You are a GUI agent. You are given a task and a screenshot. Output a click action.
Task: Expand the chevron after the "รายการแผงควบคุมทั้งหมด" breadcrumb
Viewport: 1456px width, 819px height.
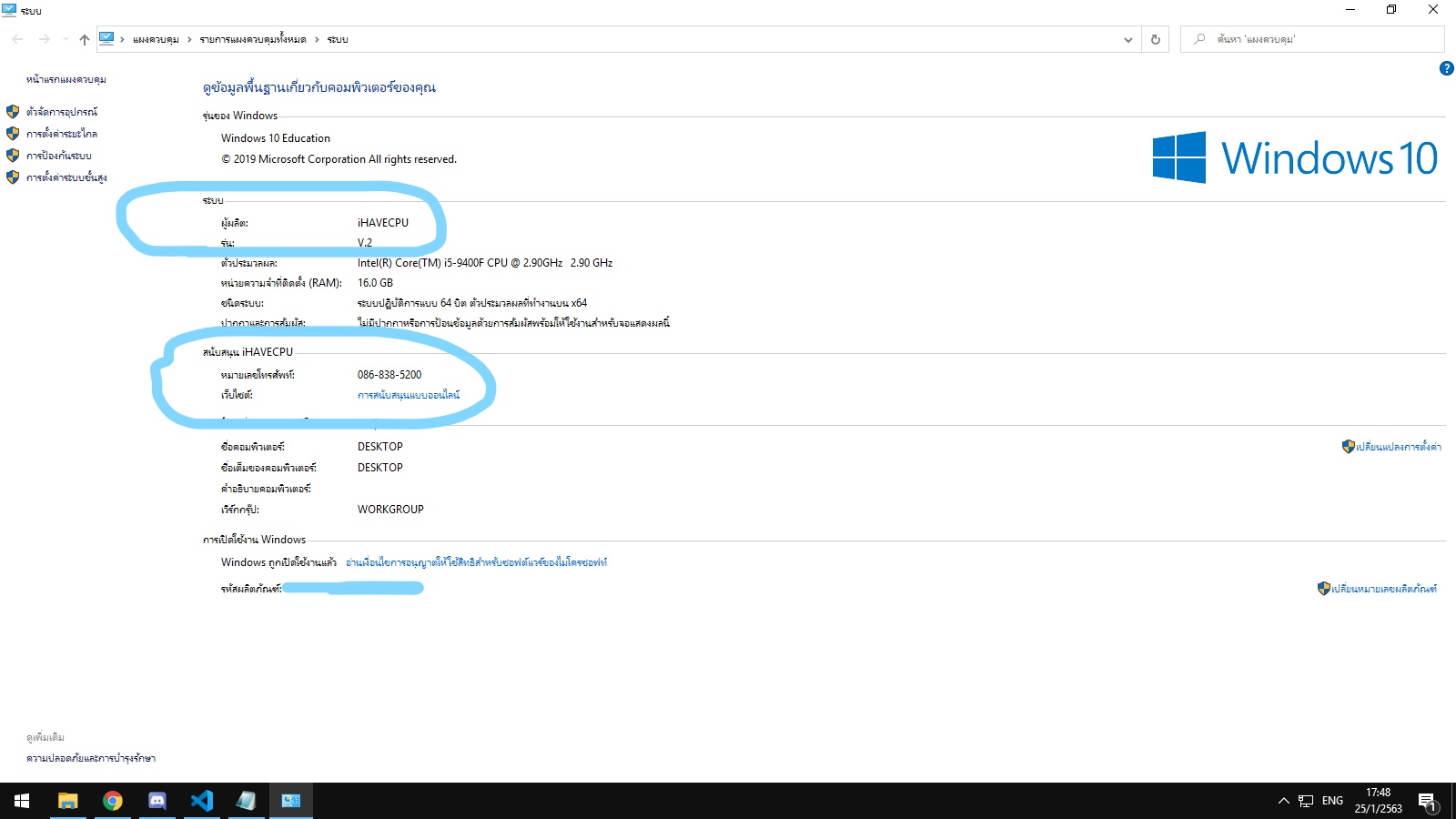tap(317, 39)
